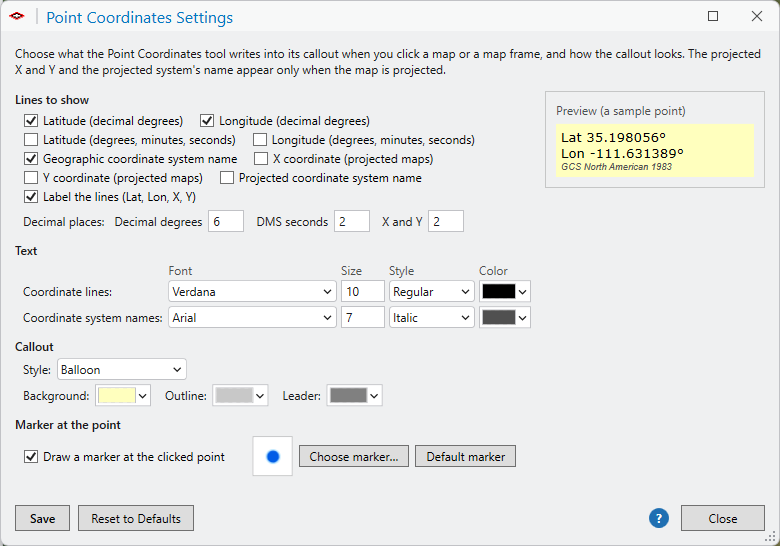Click the Save button
This screenshot has height=546, width=780.
[42, 519]
